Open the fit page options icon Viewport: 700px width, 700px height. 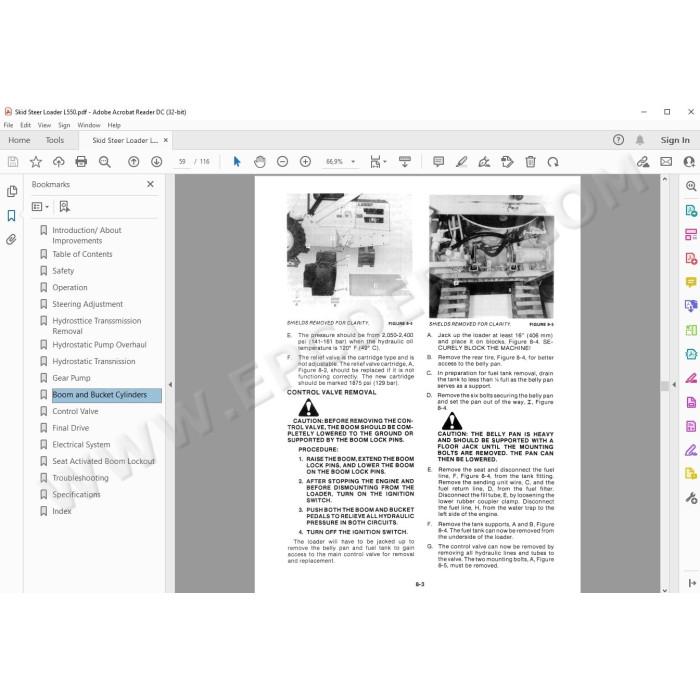click(378, 162)
